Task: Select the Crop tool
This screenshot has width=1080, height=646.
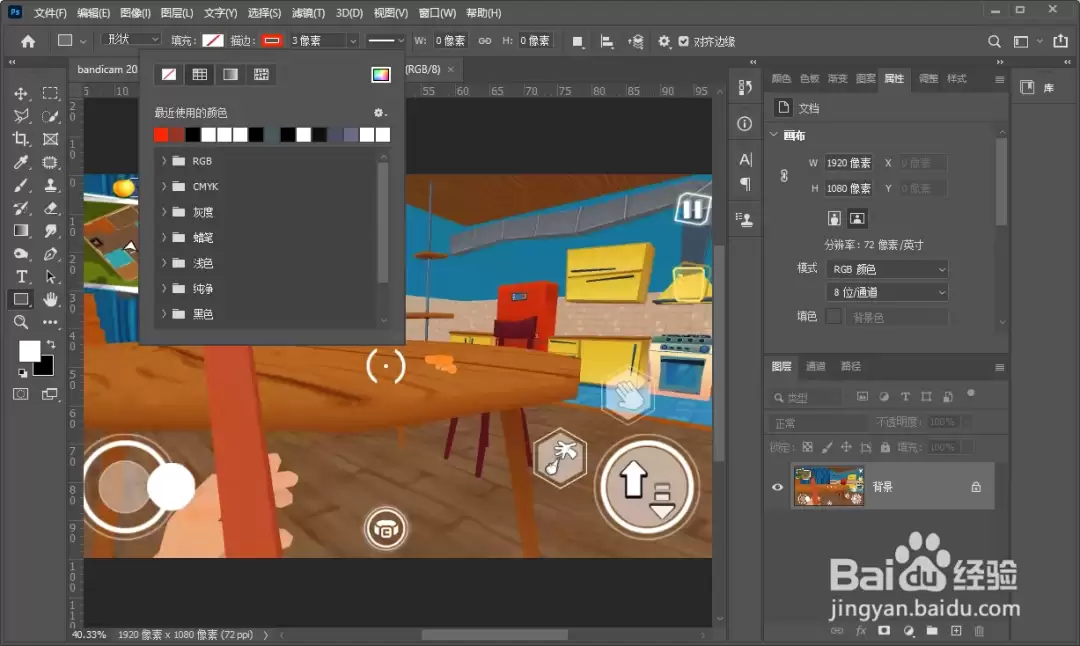Action: pos(21,139)
